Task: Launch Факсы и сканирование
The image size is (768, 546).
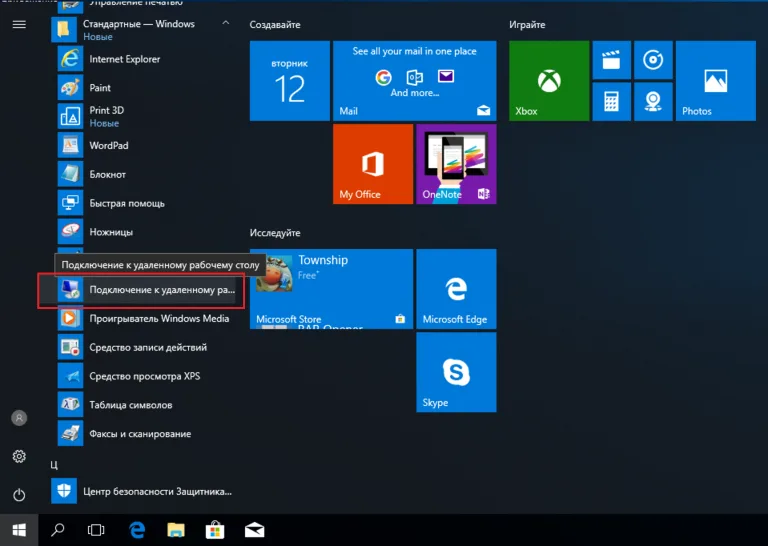Action: 144,434
